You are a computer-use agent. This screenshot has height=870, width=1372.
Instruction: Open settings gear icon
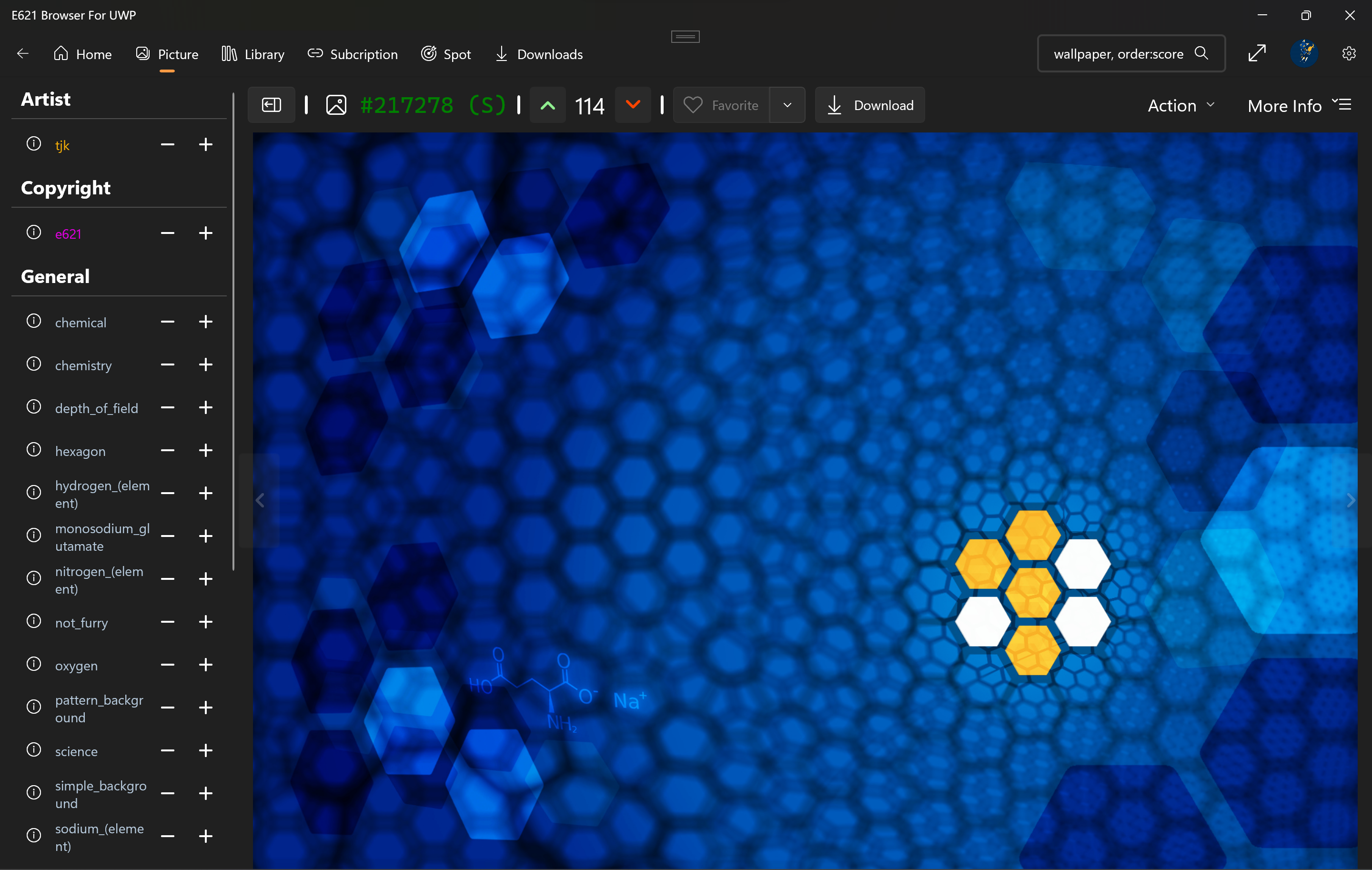pos(1348,53)
